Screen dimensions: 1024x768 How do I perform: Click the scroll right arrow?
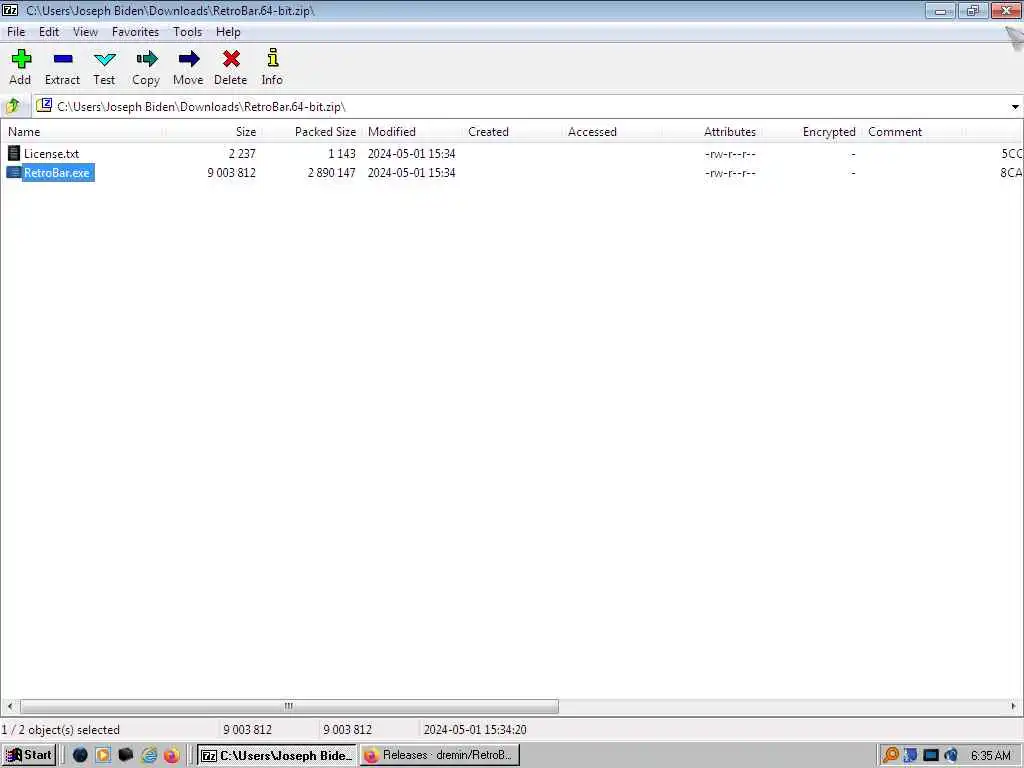tap(1014, 706)
